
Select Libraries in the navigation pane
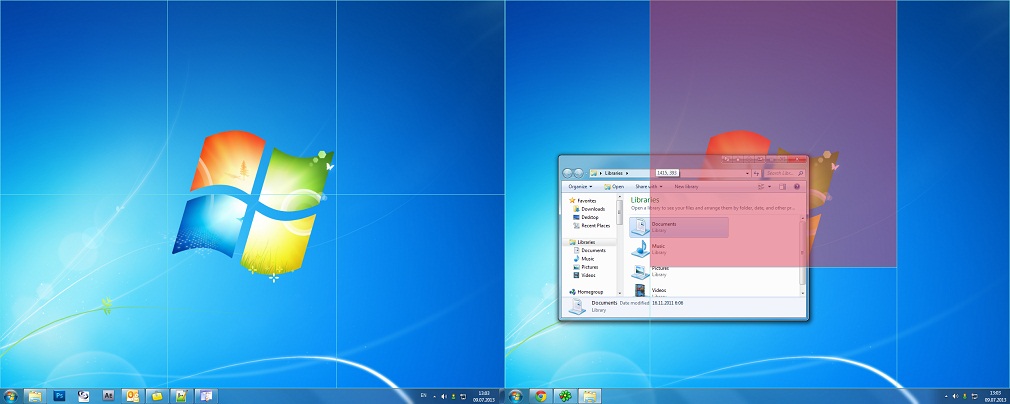(x=581, y=242)
